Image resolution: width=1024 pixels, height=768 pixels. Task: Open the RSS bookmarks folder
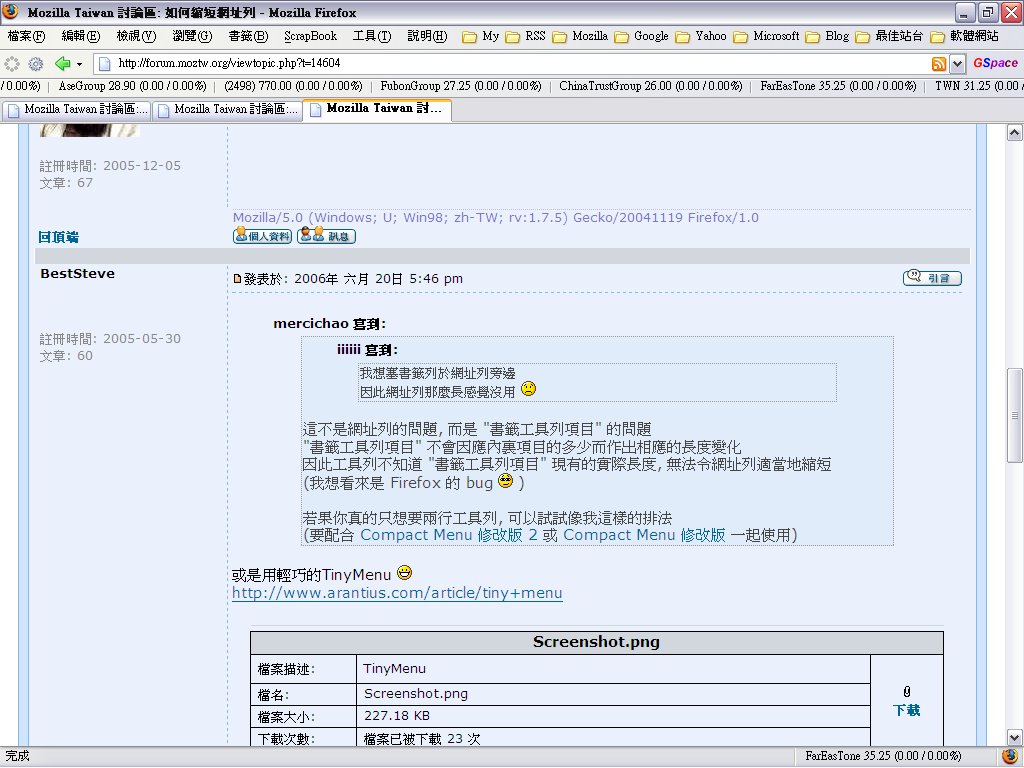point(527,36)
